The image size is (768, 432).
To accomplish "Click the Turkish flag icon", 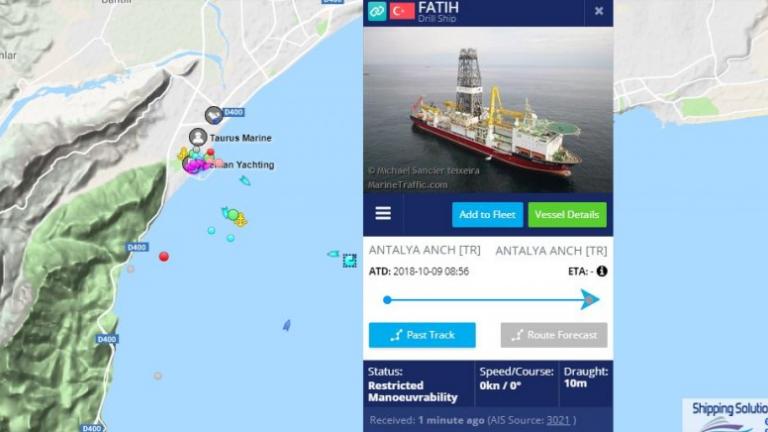I will coord(402,11).
